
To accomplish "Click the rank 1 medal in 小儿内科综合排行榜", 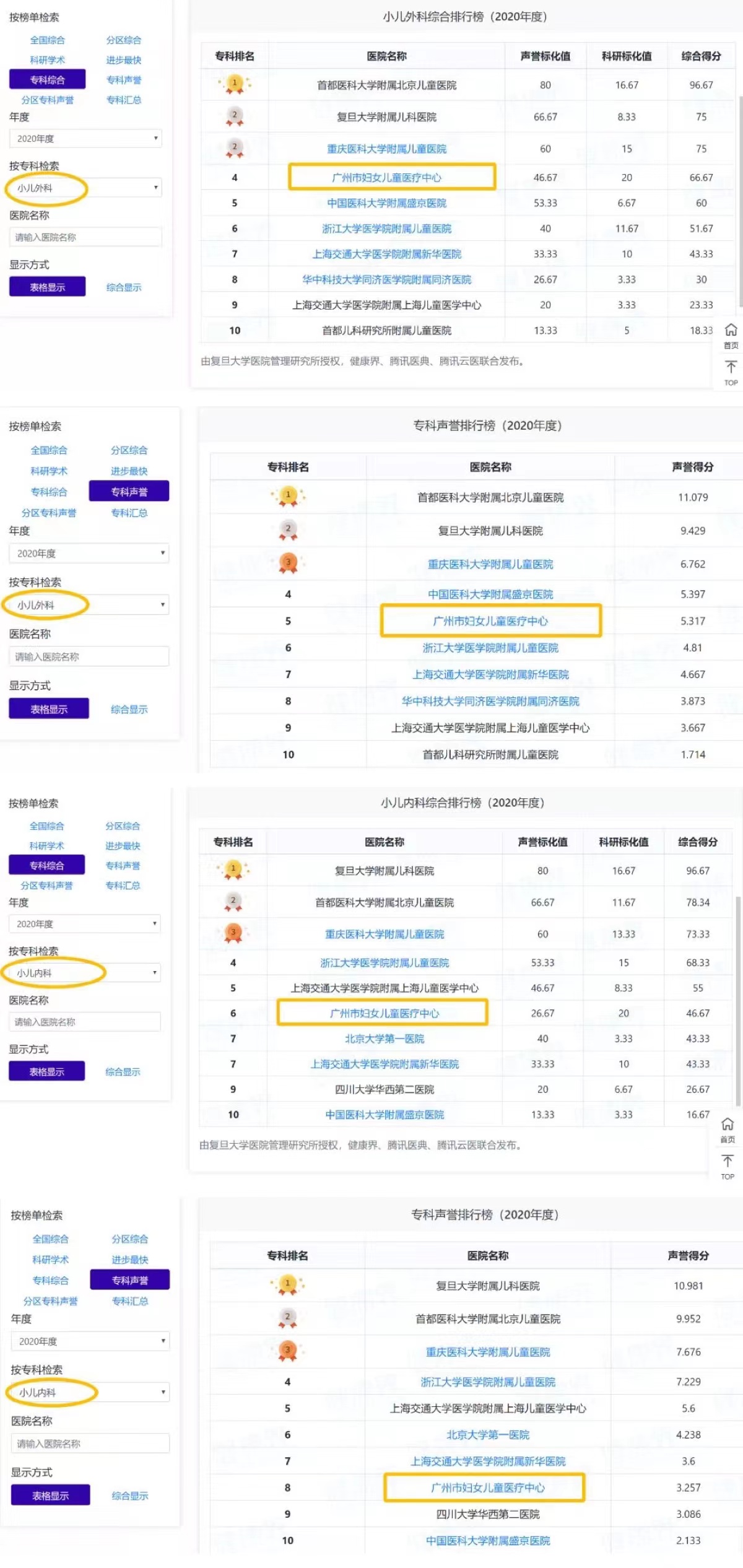I will (x=233, y=870).
